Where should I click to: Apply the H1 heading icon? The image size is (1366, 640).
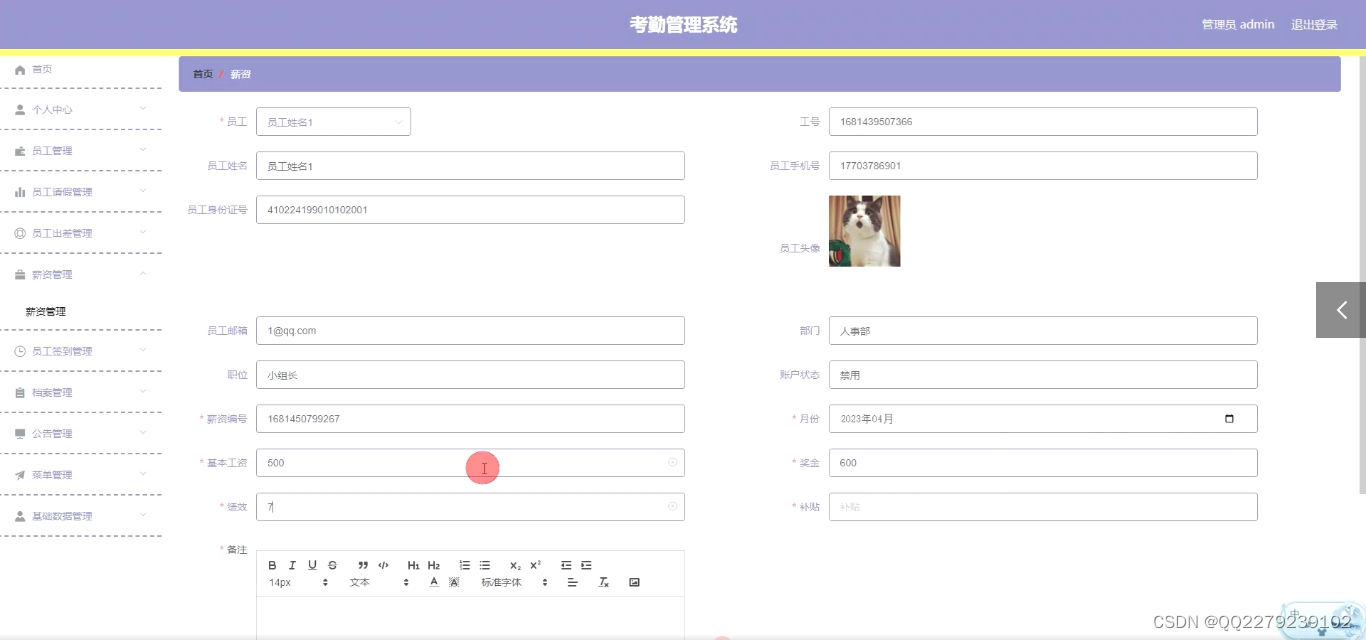pyautogui.click(x=412, y=564)
